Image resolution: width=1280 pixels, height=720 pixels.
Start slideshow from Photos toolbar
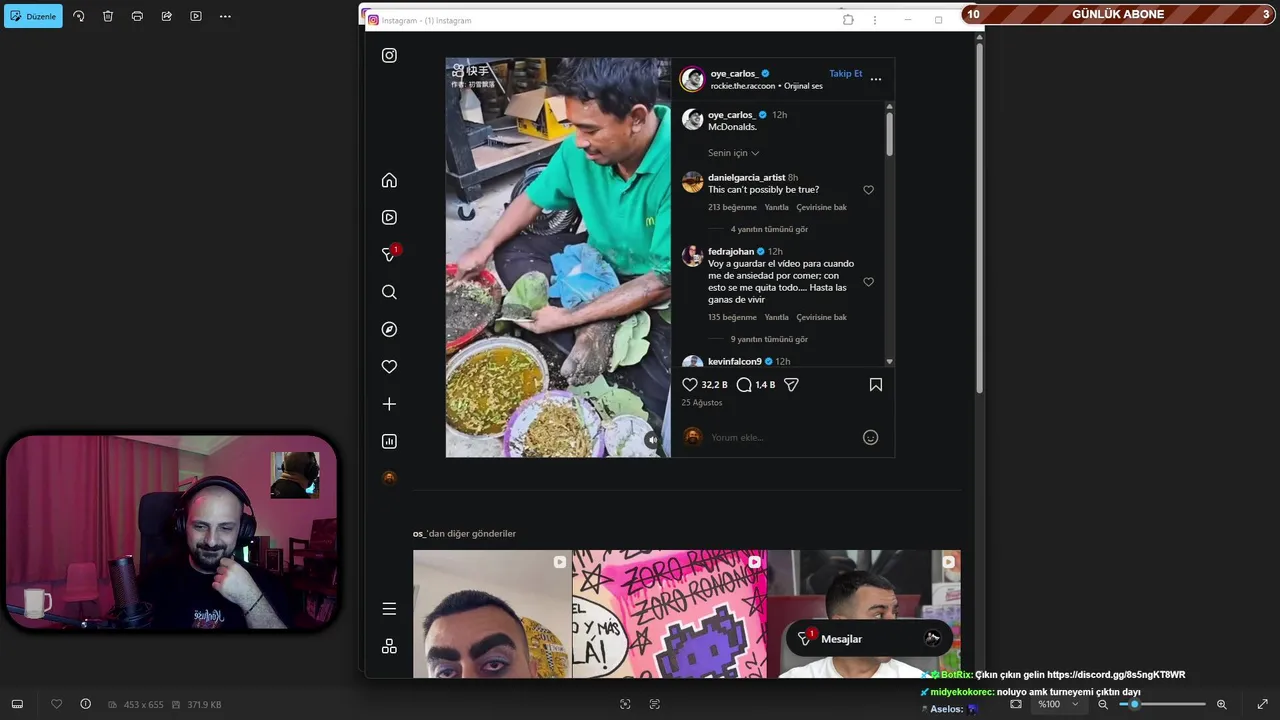point(196,16)
